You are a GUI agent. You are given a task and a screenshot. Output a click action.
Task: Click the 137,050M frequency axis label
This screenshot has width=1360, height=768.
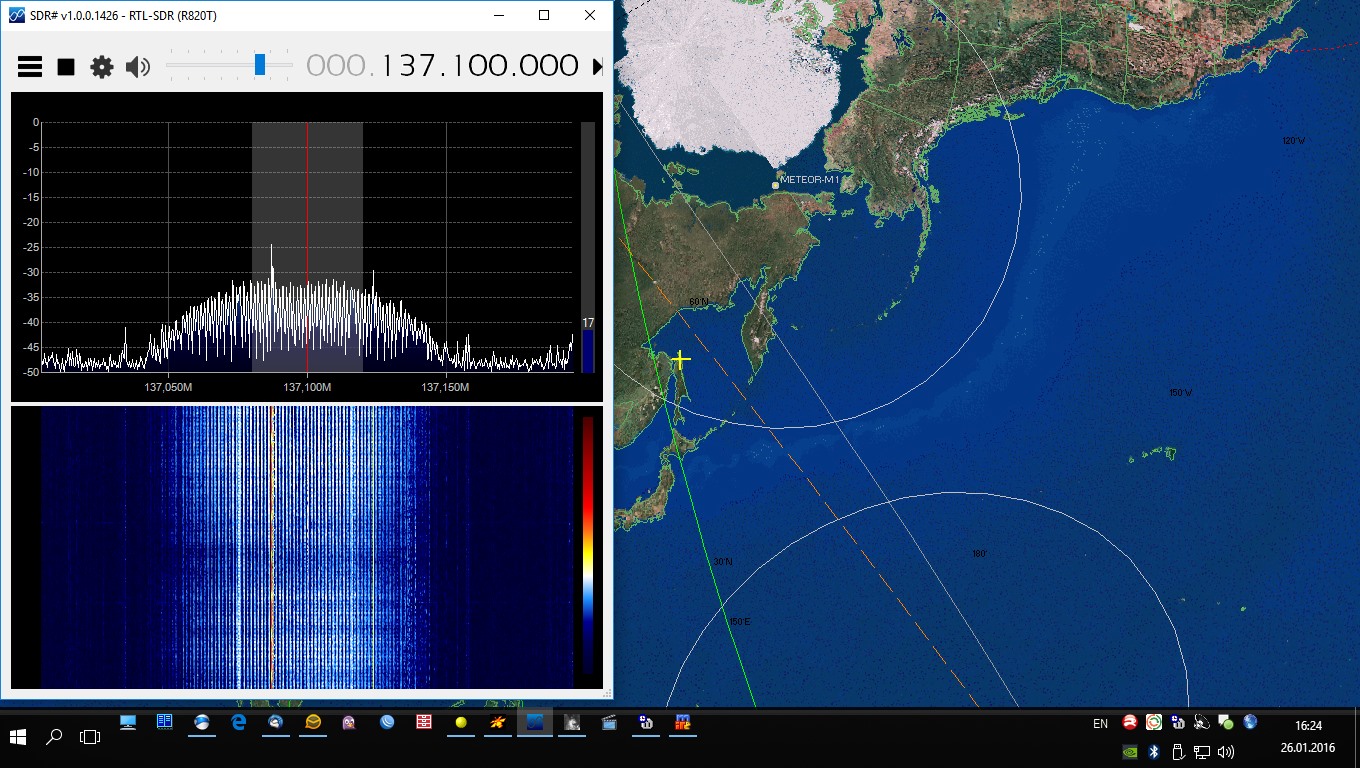click(x=168, y=387)
